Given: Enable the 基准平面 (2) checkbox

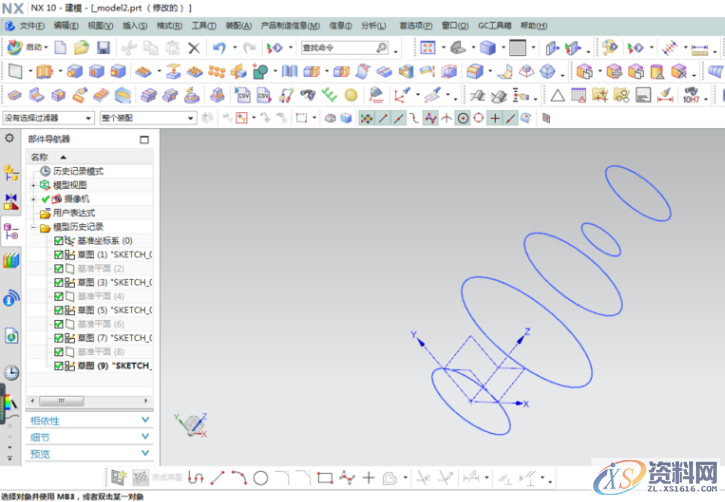Looking at the screenshot, I should click(x=58, y=269).
